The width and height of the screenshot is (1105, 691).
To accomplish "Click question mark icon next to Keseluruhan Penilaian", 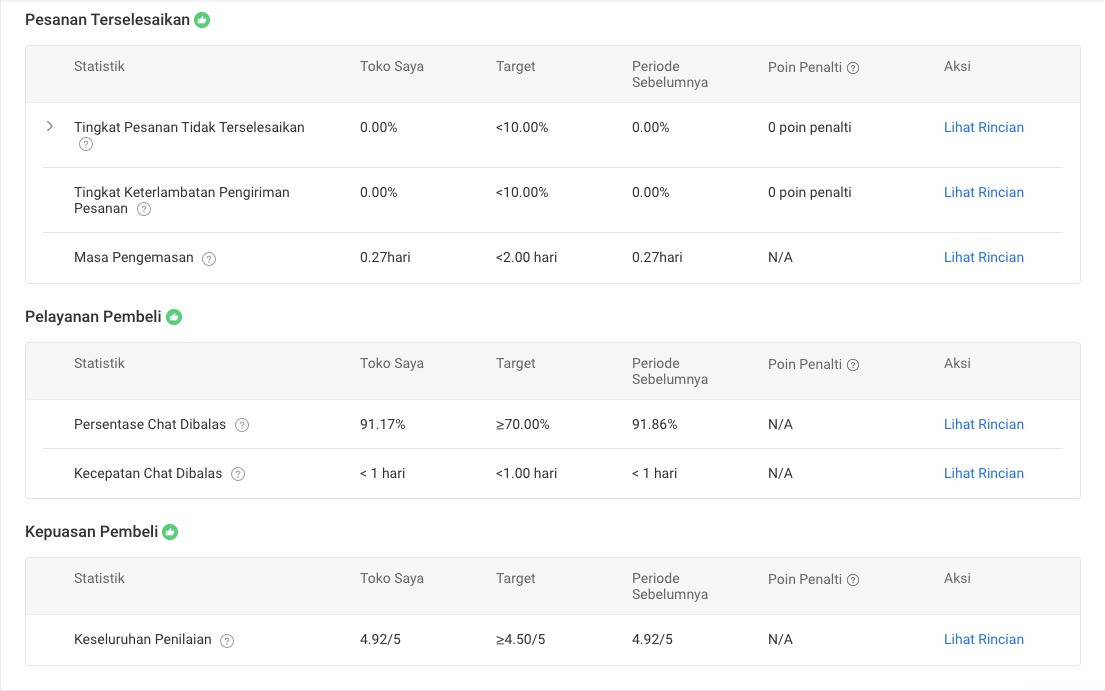I will [x=227, y=641].
